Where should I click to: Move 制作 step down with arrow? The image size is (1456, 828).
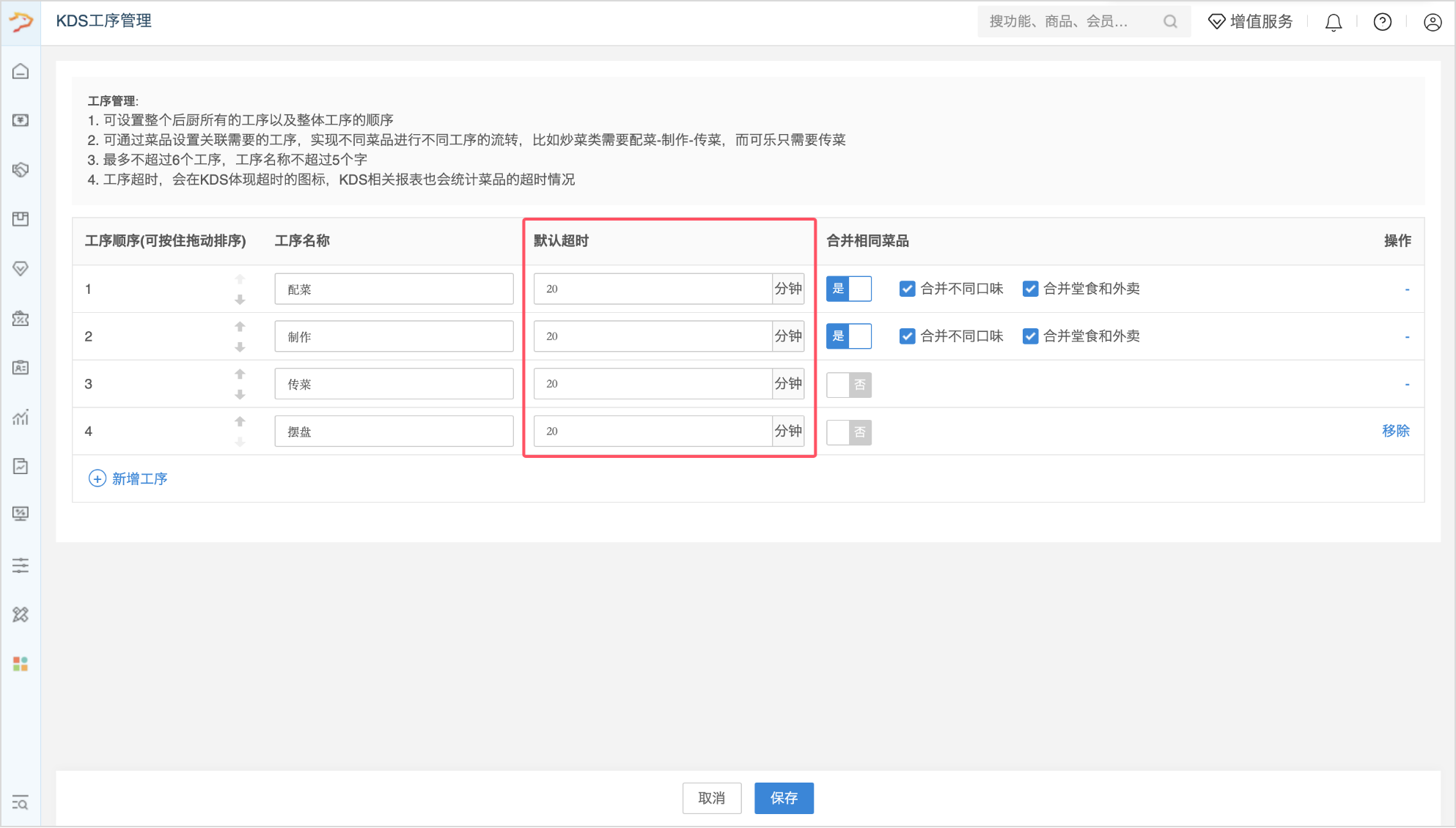240,347
